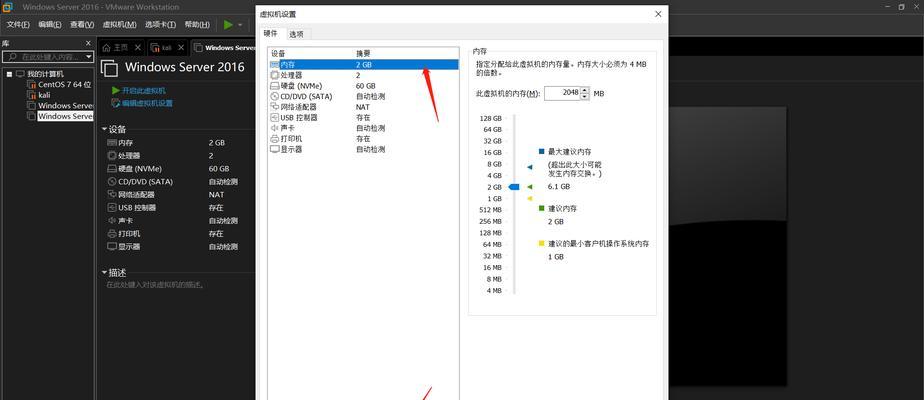Select the 内存 memory icon in settings dialog
The image size is (924, 400).
click(274, 65)
